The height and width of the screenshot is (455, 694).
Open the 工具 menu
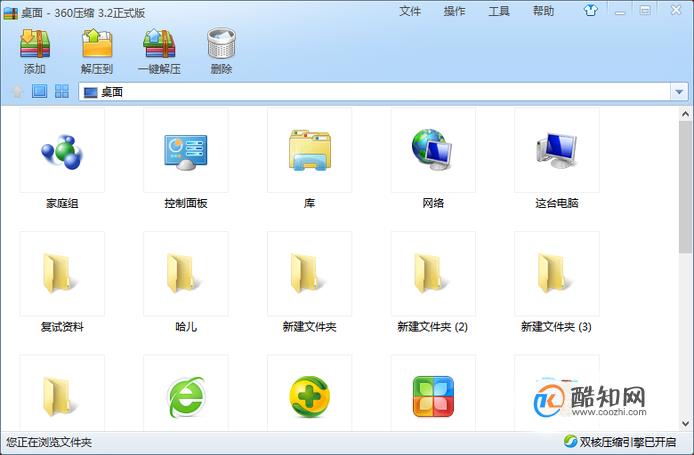click(x=499, y=11)
